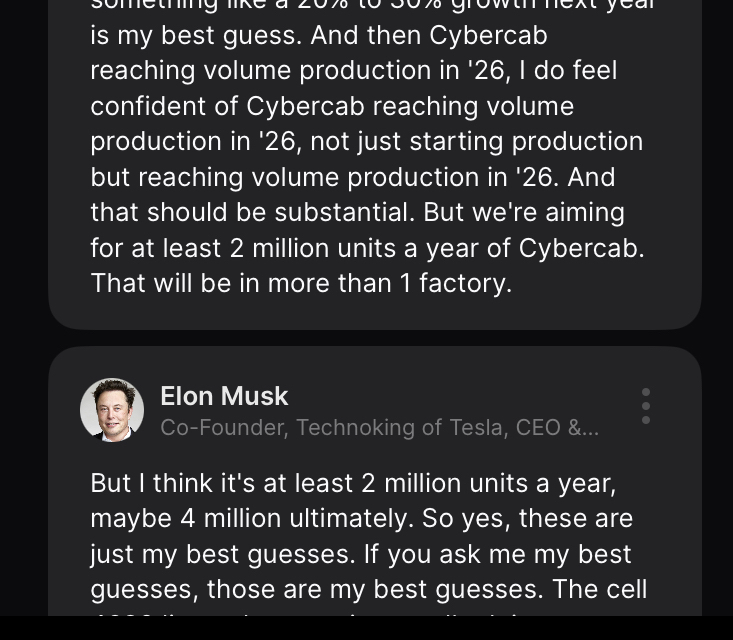Open the Elon Musk speaker name link

224,396
